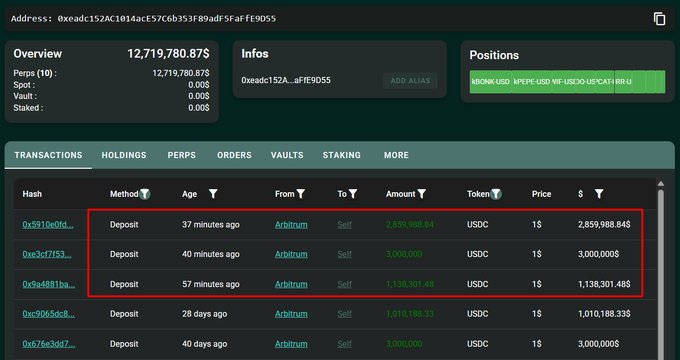The width and height of the screenshot is (680, 360).
Task: Click the Vault label in Overview
Action: click(25, 96)
